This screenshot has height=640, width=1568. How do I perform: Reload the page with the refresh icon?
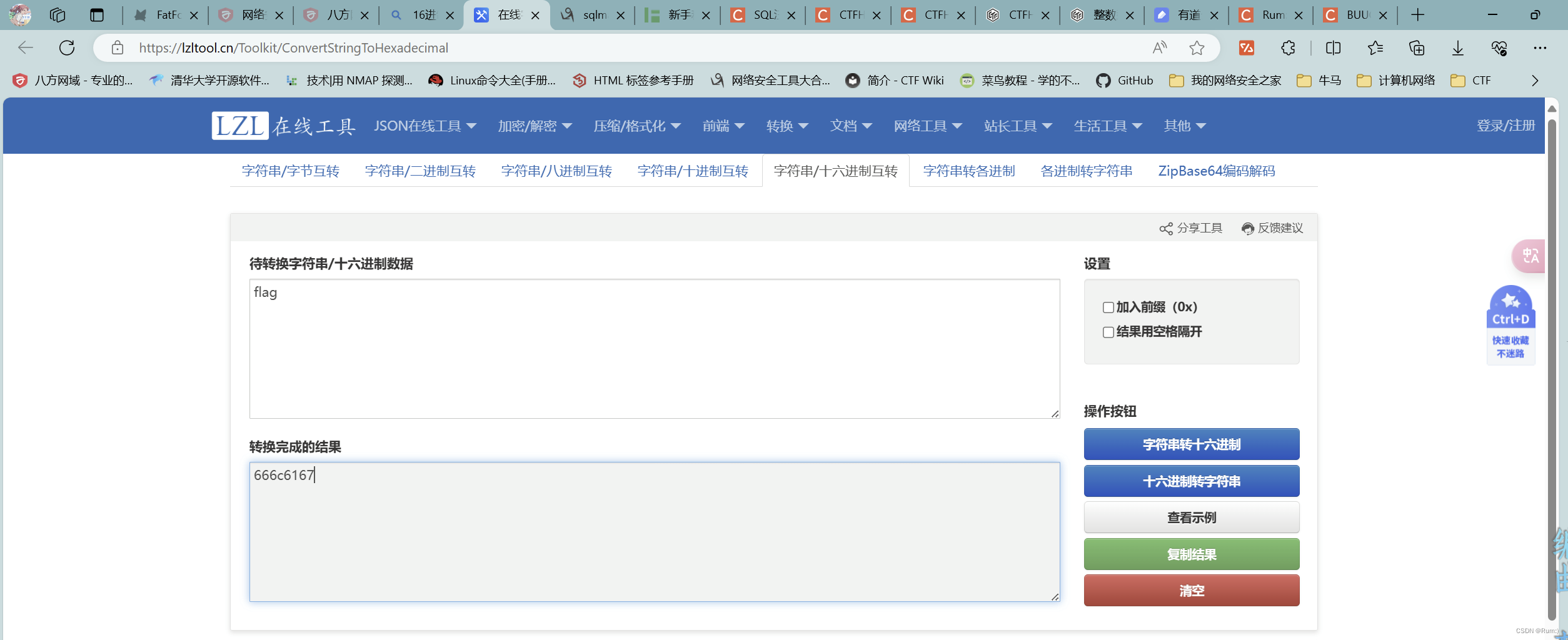coord(67,47)
